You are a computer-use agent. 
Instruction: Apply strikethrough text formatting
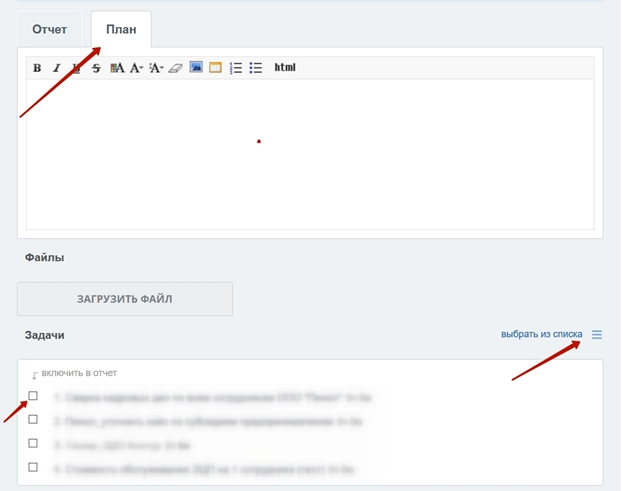point(96,68)
